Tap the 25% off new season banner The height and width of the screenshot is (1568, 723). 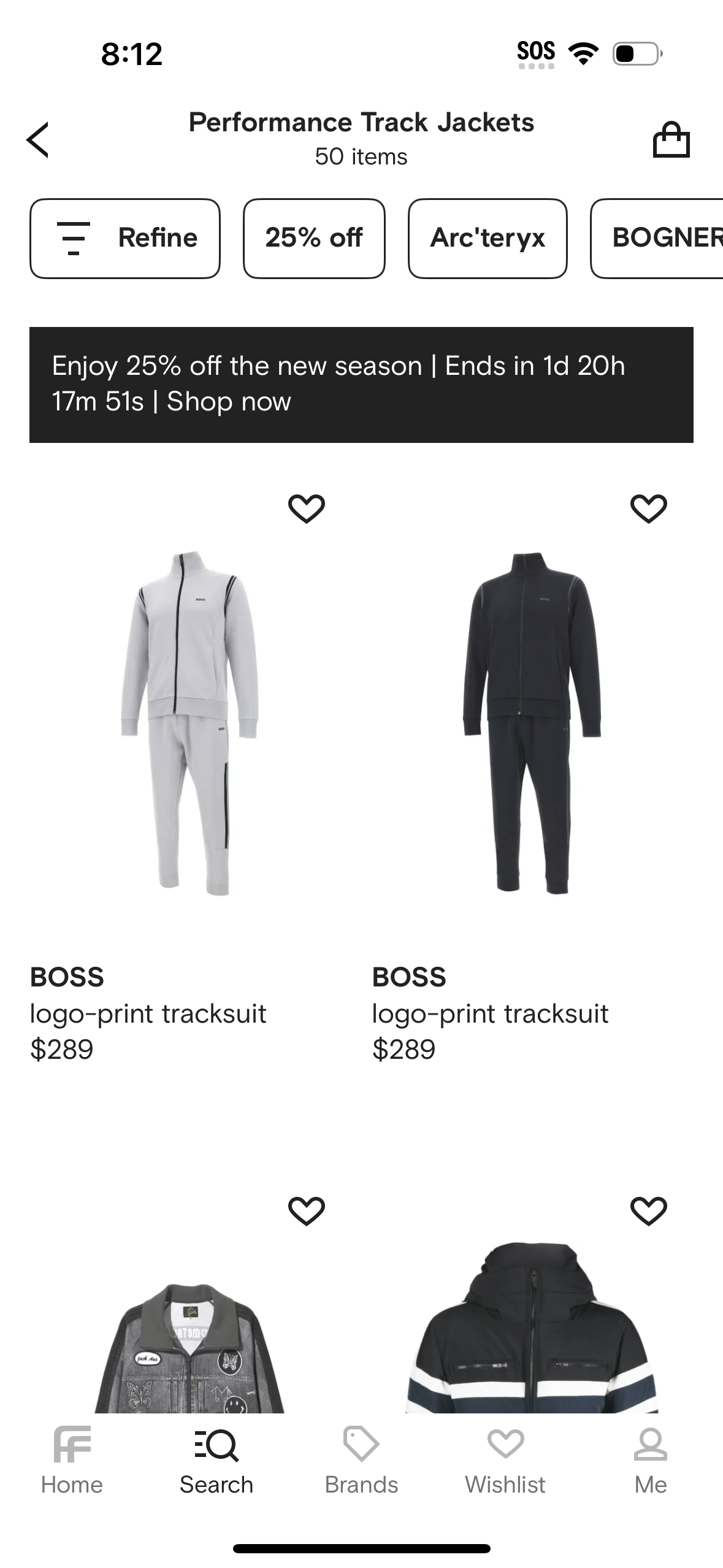coord(361,384)
